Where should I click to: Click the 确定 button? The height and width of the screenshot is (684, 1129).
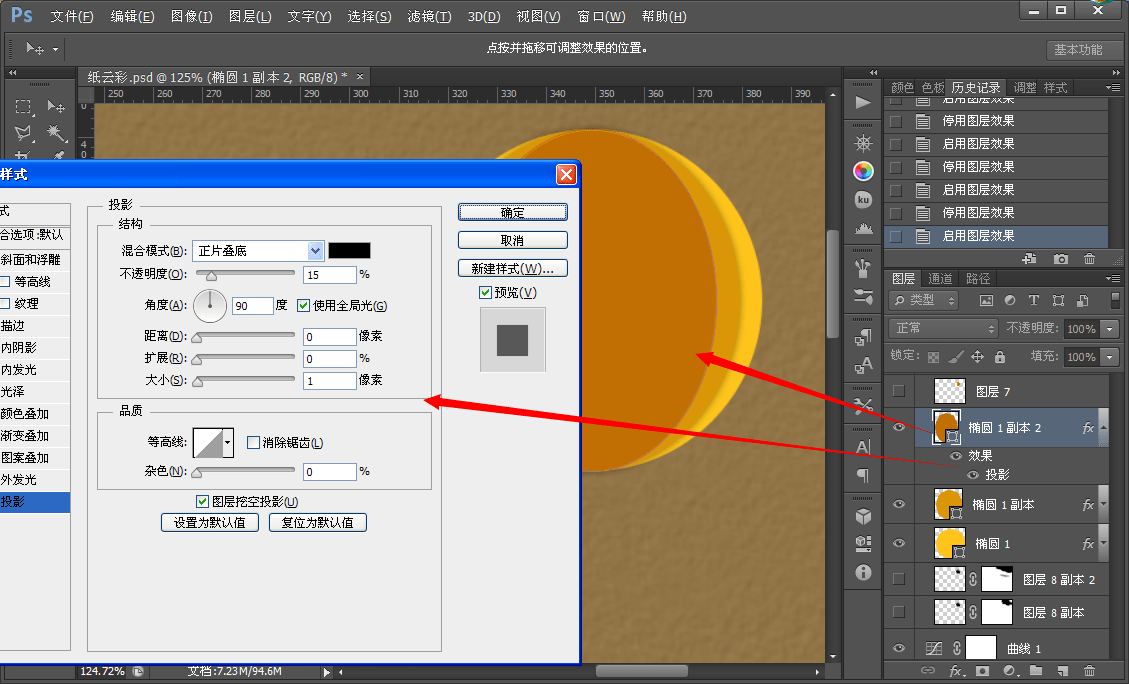click(x=513, y=212)
